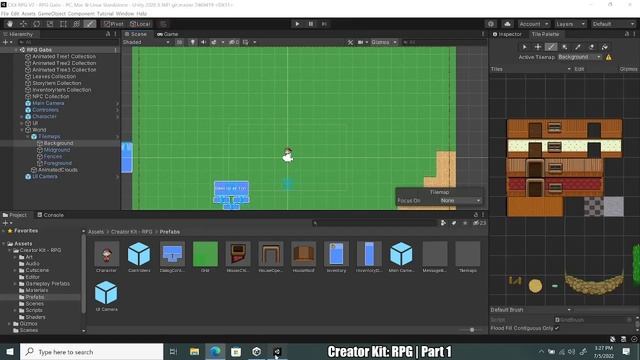Choose the Tile Palette Picker tool
640x360 pixels.
click(x=578, y=47)
